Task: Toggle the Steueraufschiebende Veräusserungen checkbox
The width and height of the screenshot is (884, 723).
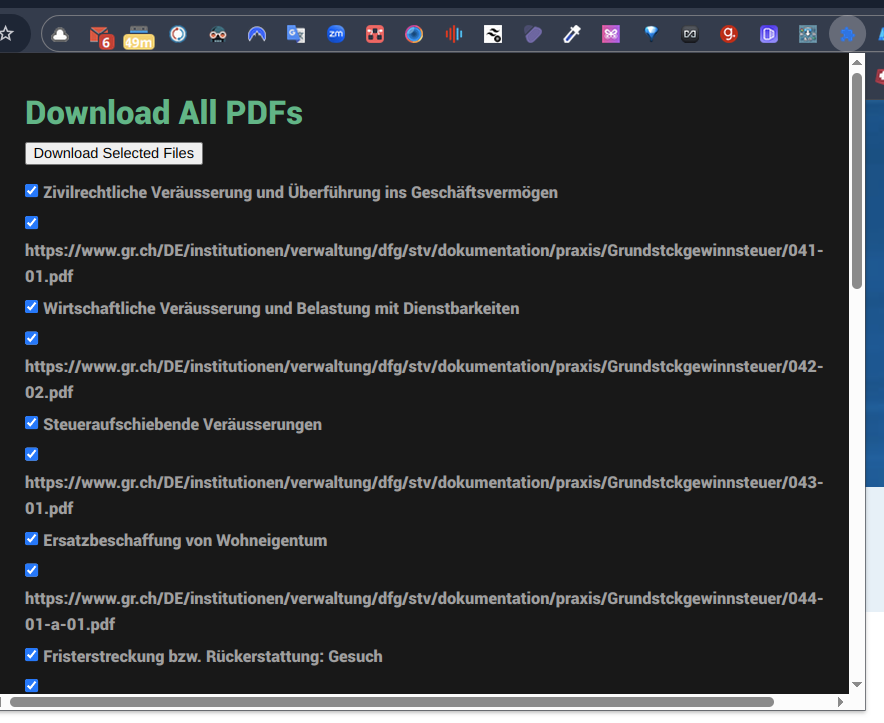Action: (32, 423)
